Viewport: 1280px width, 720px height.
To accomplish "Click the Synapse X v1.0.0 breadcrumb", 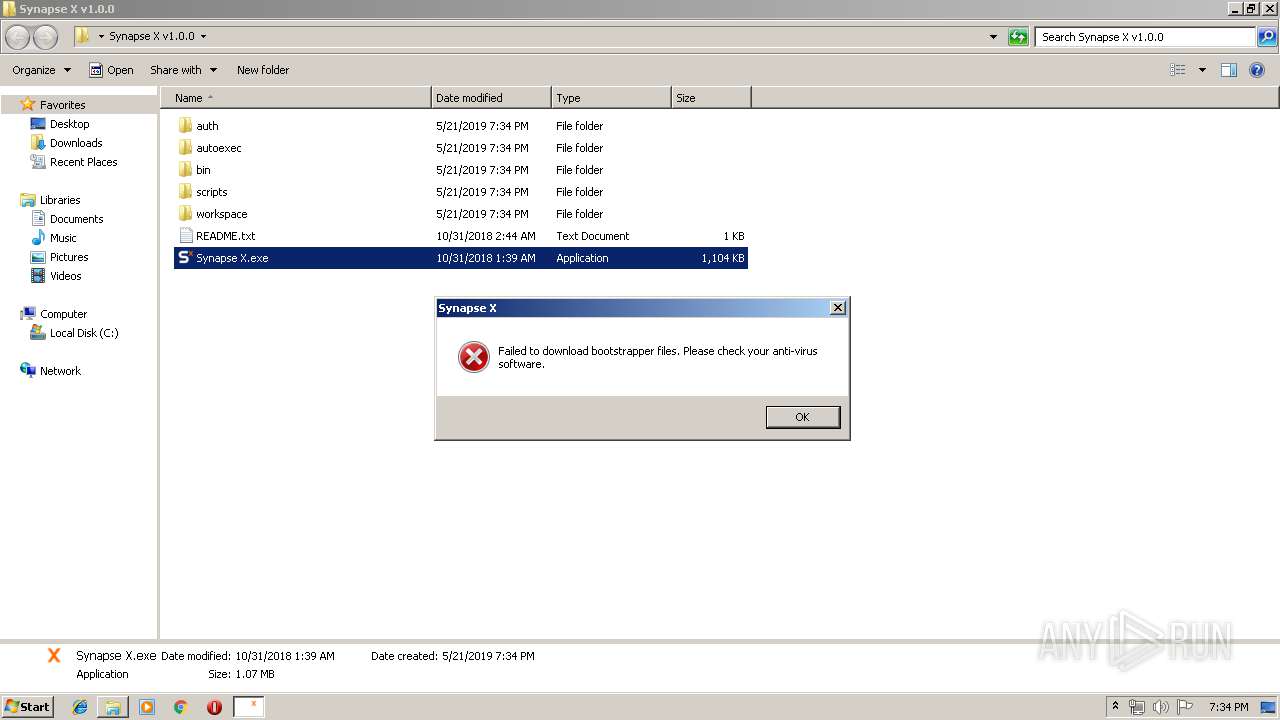I will coord(152,37).
